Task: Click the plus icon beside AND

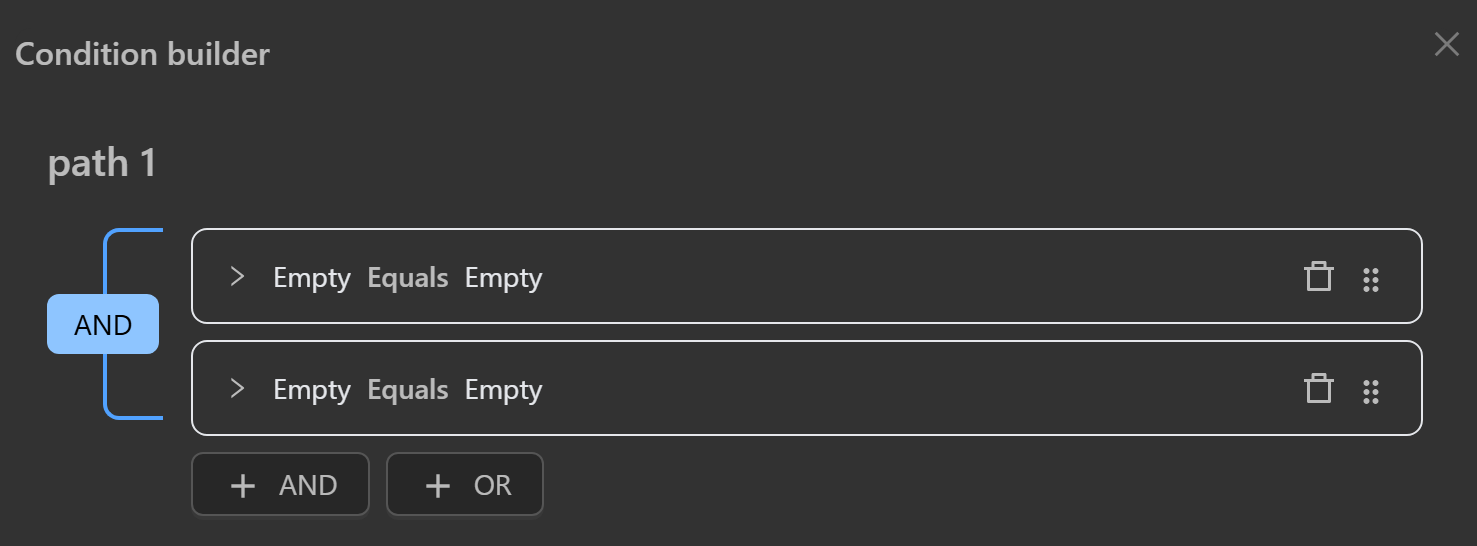Action: pyautogui.click(x=243, y=486)
